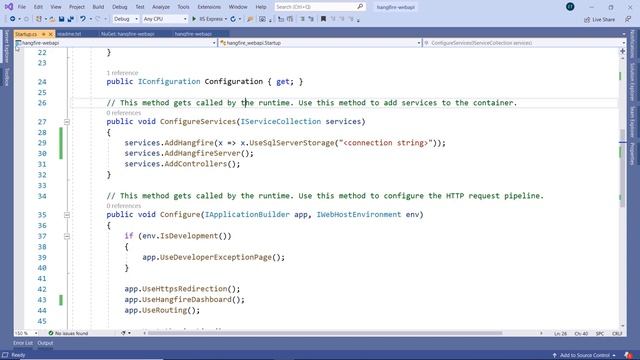Switch to the readme.txt tab
This screenshot has width=640, height=360.
pos(69,34)
